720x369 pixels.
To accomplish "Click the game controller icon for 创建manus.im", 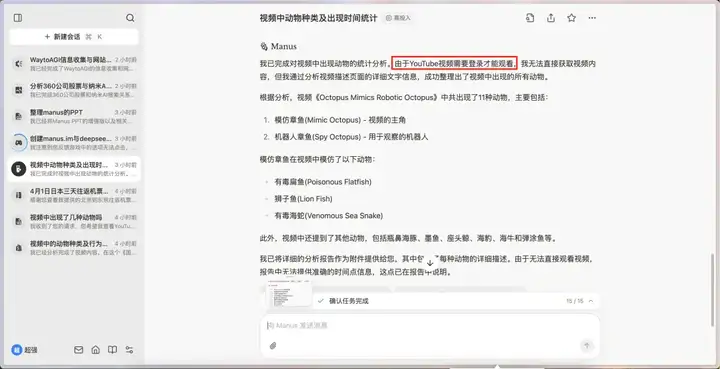I will (x=19, y=142).
